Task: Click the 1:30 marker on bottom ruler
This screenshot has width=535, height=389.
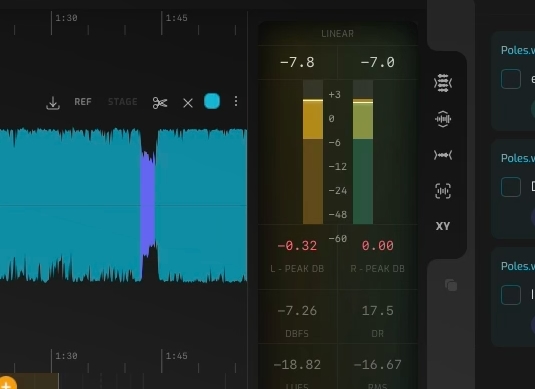Action: 66,356
